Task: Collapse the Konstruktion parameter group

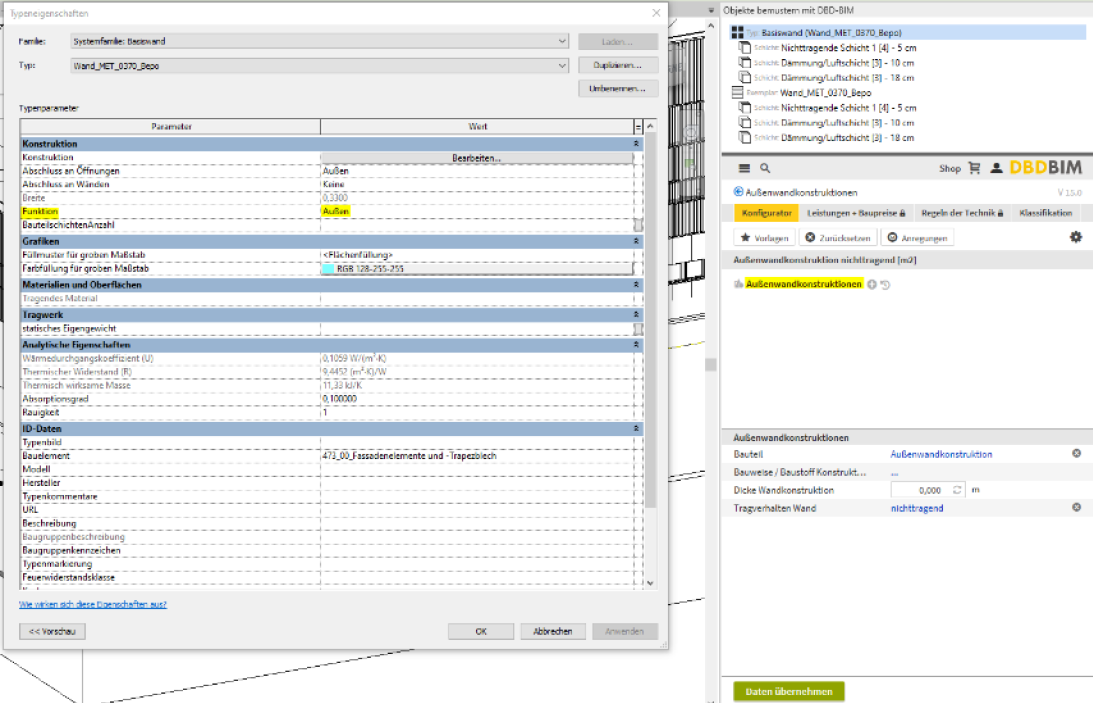Action: click(637, 144)
